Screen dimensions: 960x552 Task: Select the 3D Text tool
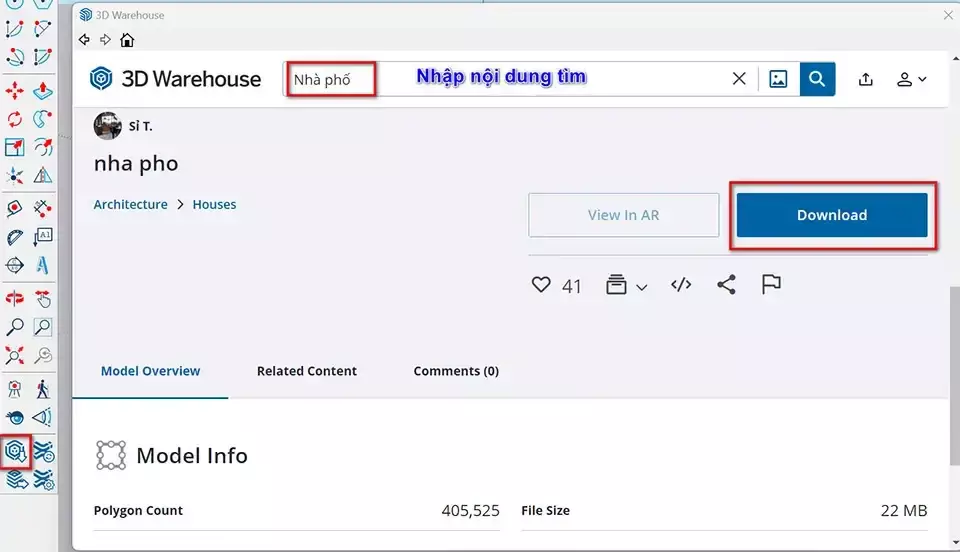click(42, 266)
